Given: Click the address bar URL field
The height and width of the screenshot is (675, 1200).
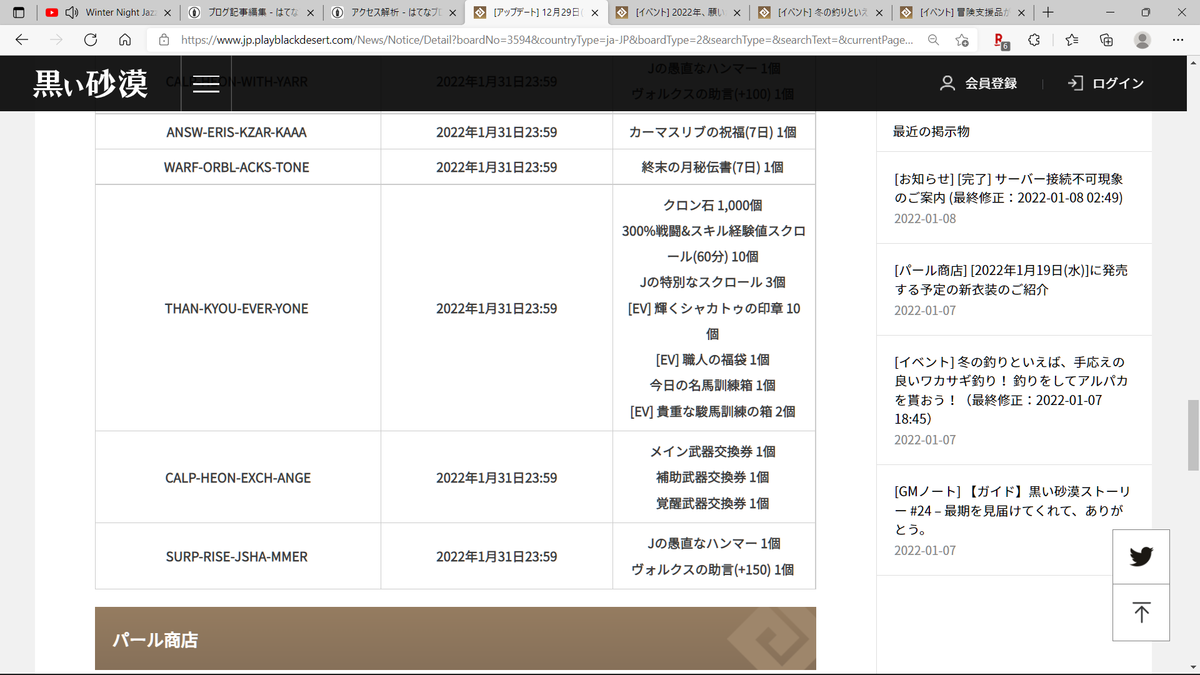Looking at the screenshot, I should pyautogui.click(x=545, y=40).
